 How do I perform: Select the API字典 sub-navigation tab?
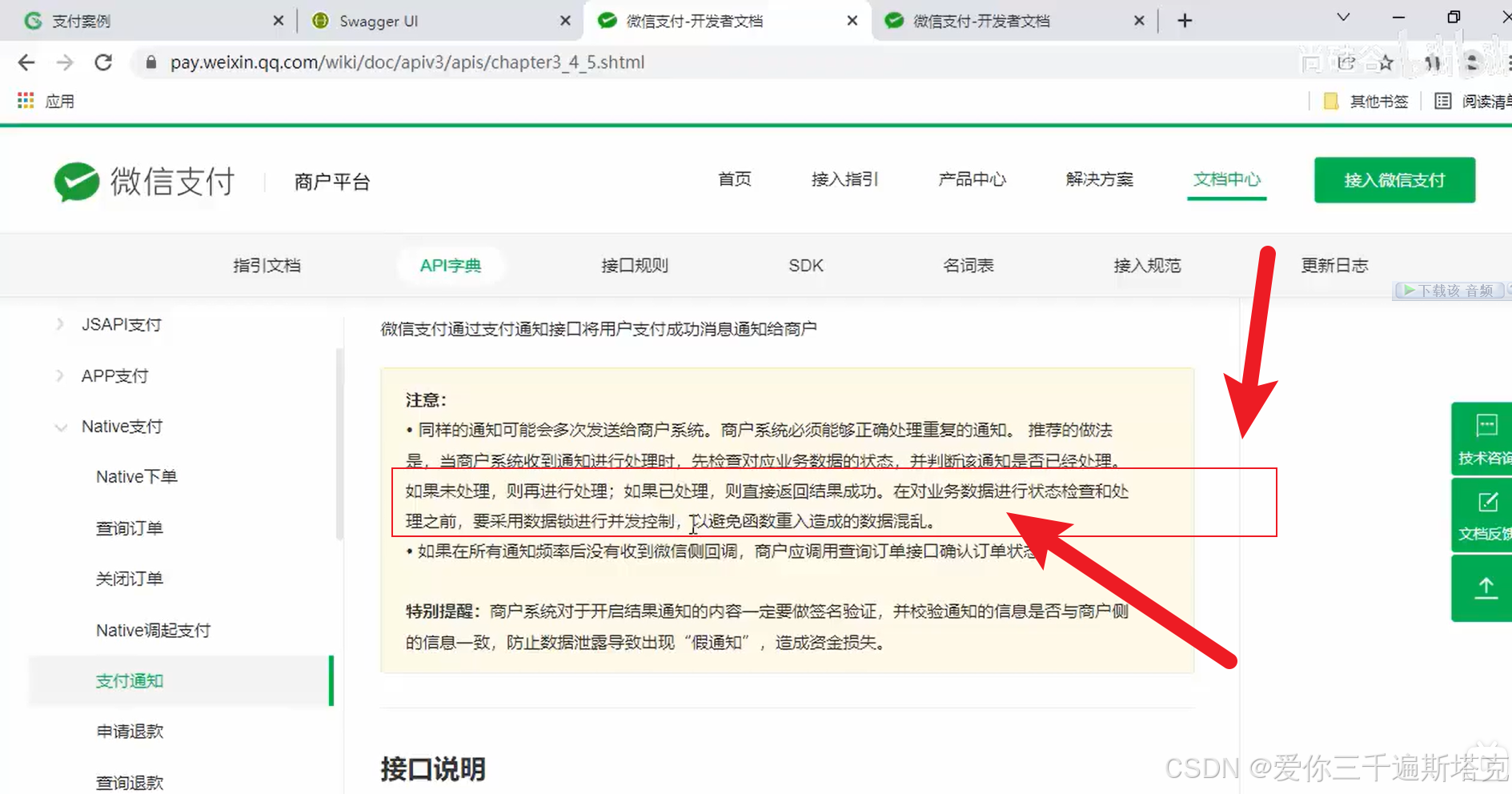(451, 266)
